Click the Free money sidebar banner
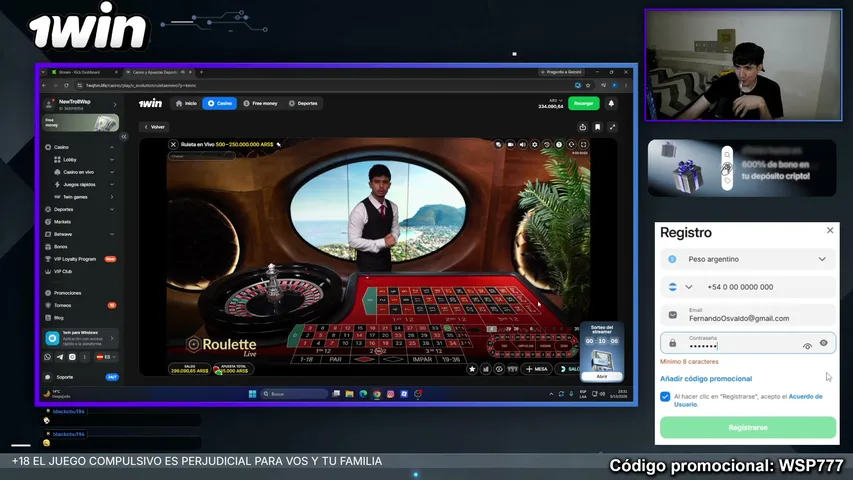The image size is (853, 480). (81, 122)
